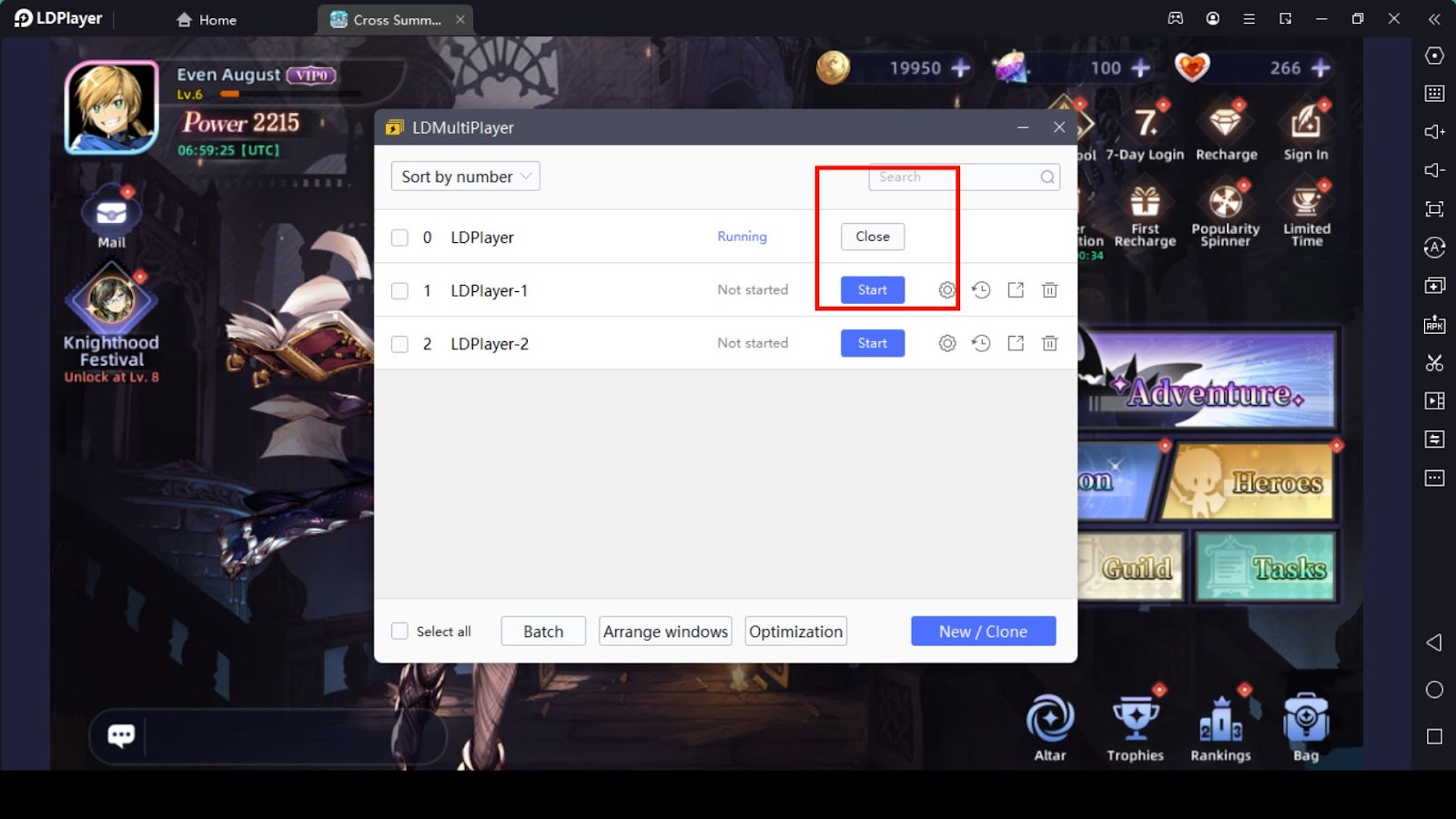Open the Guild banner
Image resolution: width=1456 pixels, height=819 pixels.
(x=1131, y=567)
